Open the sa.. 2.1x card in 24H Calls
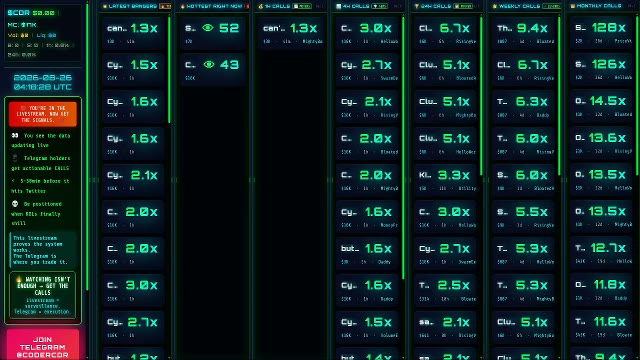Viewport: 640px width, 360px height. 446,327
